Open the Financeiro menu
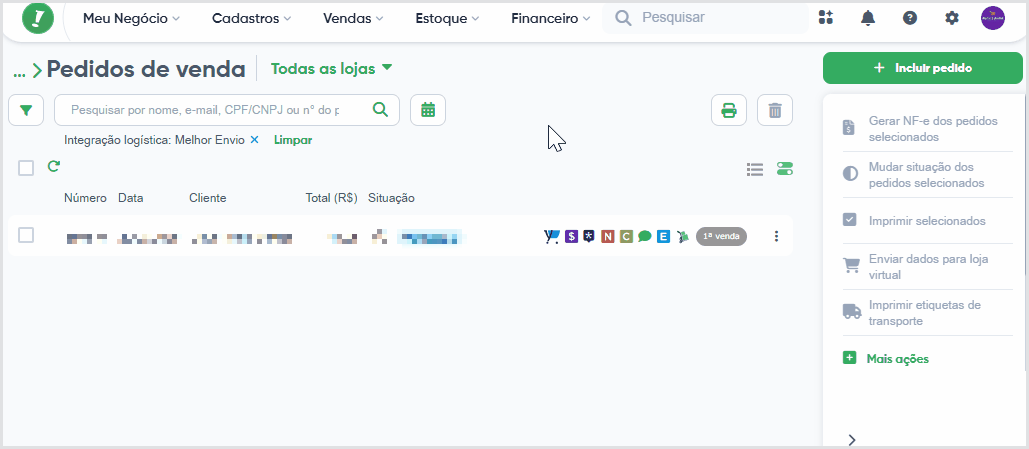Image resolution: width=1029 pixels, height=449 pixels. coord(550,19)
